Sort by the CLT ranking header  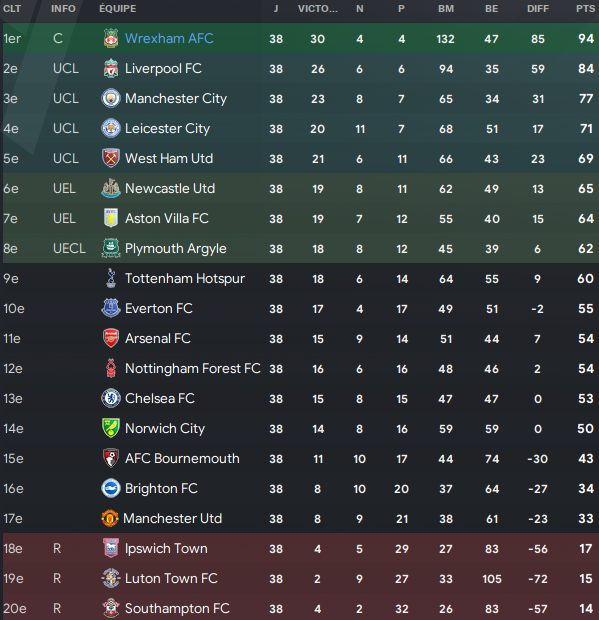(12, 9)
